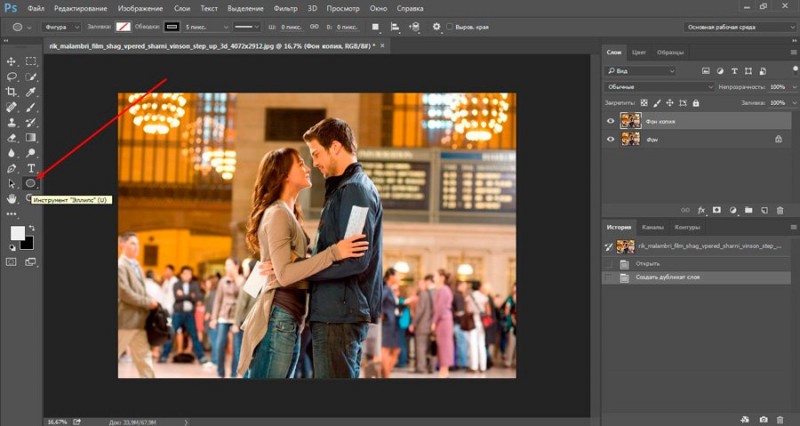This screenshot has height=426, width=800.
Task: Hide the Фон layer
Action: pyautogui.click(x=610, y=139)
